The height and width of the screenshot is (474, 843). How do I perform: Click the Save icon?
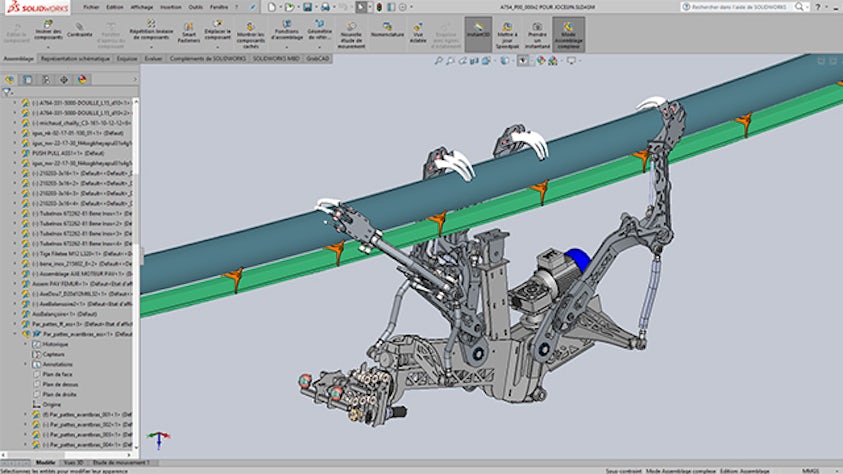click(308, 7)
